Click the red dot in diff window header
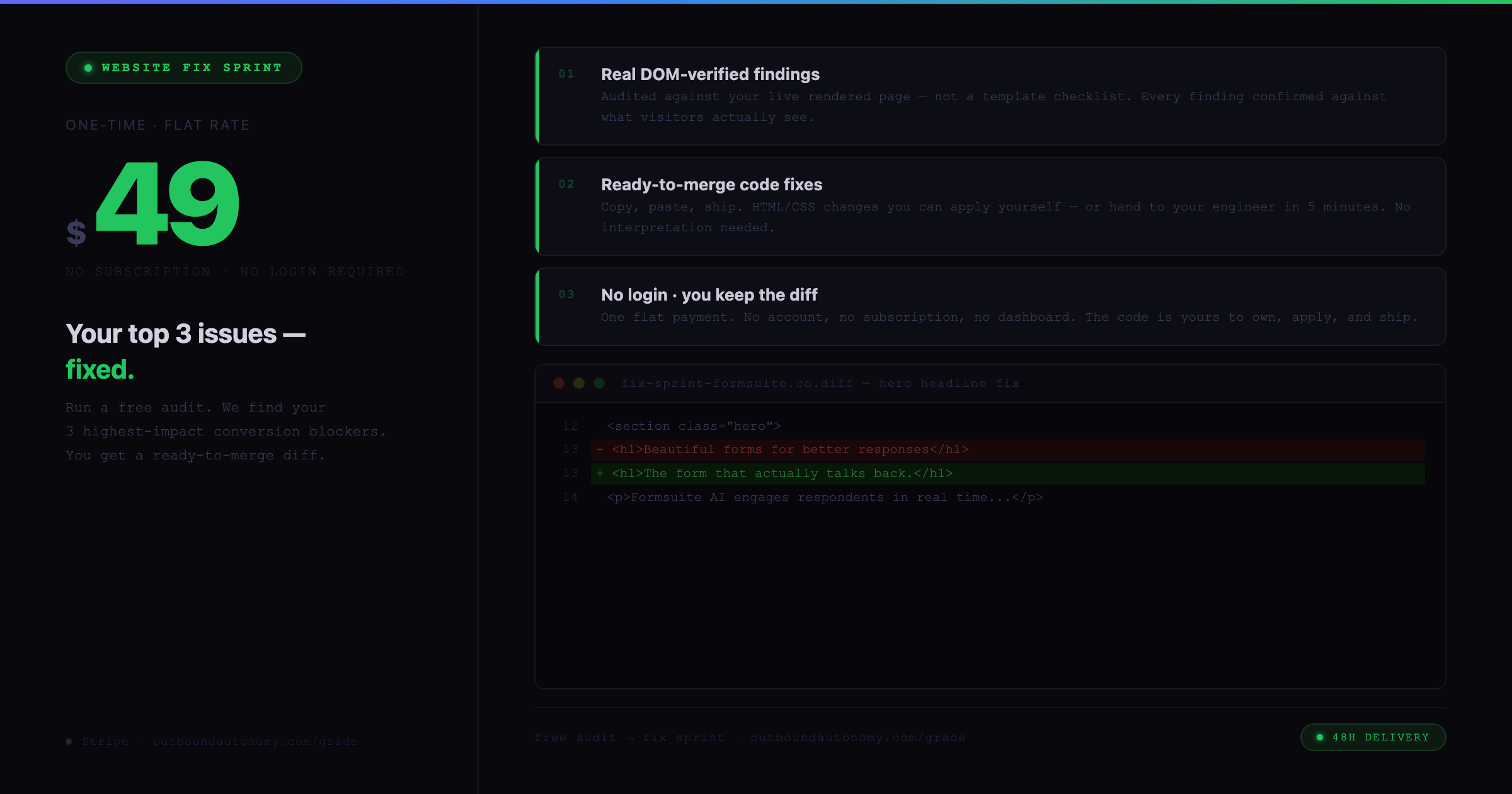Viewport: 1512px width, 794px height. [559, 383]
